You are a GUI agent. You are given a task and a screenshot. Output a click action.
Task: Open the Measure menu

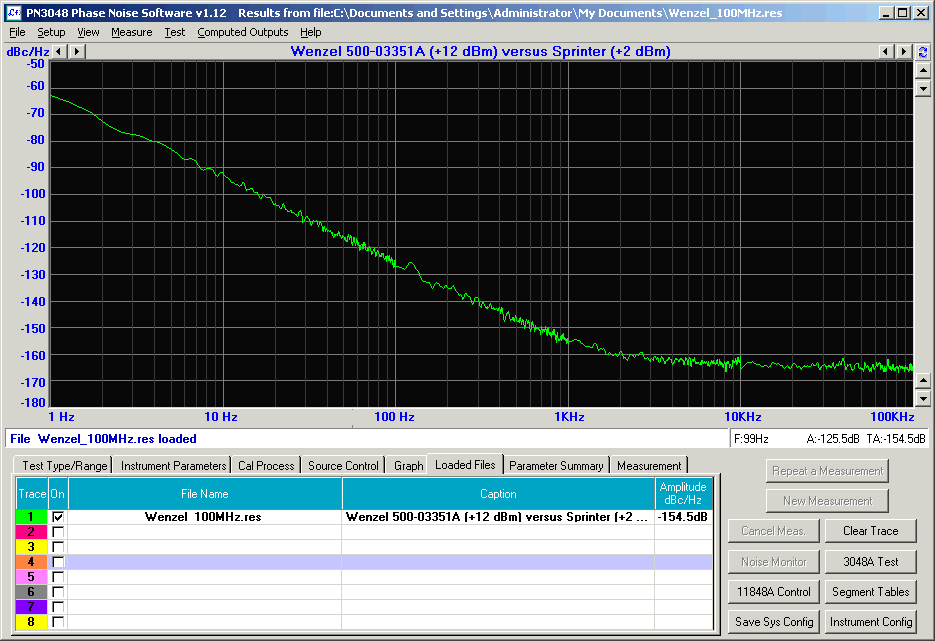tap(132, 32)
